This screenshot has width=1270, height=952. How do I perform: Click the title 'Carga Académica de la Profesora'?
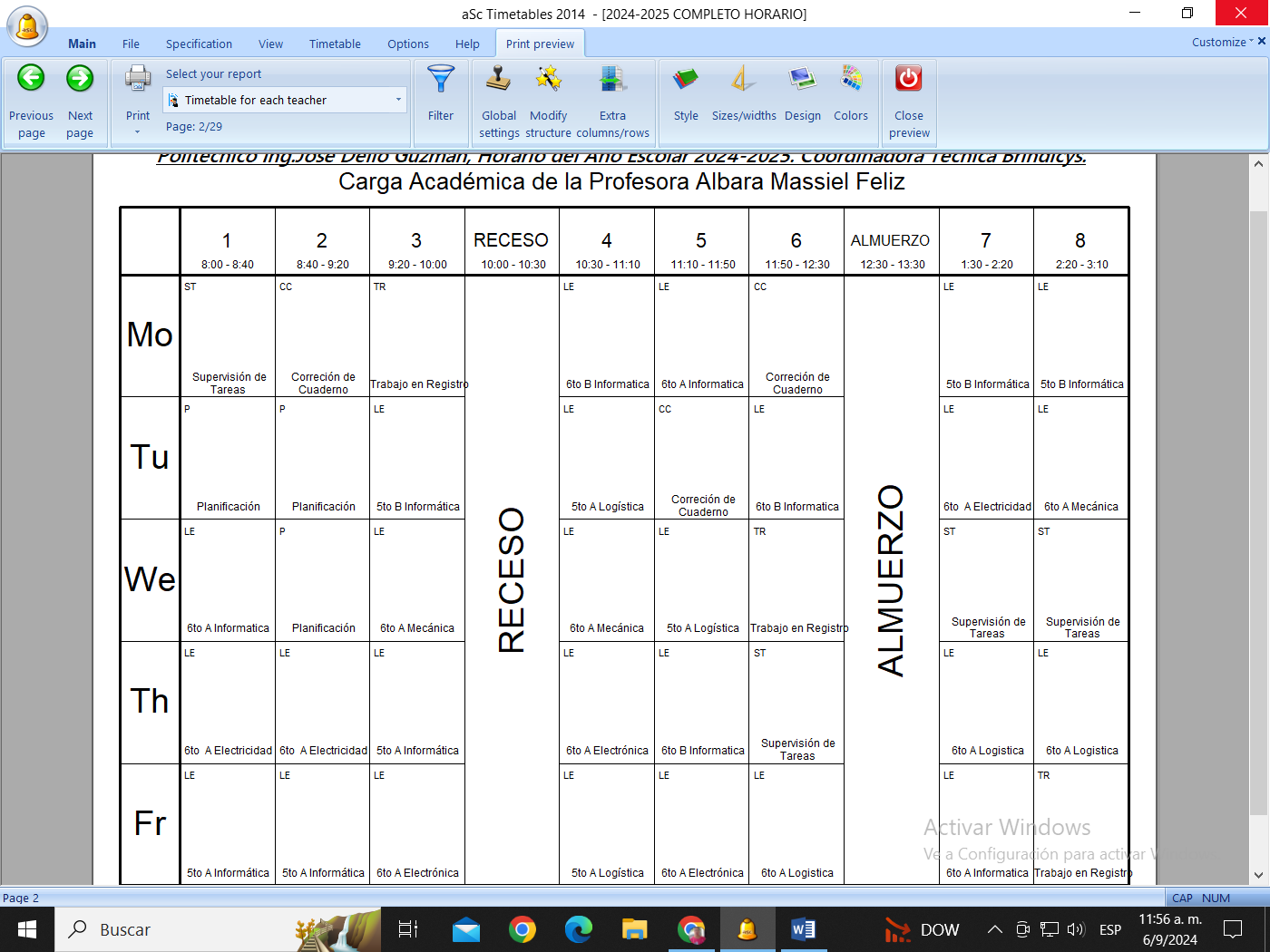[x=622, y=181]
